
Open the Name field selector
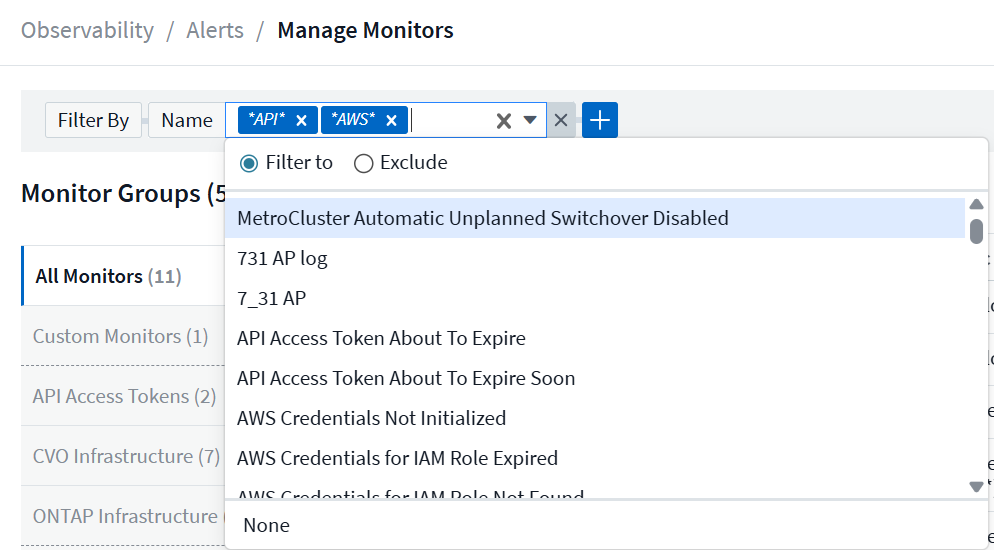click(x=186, y=120)
